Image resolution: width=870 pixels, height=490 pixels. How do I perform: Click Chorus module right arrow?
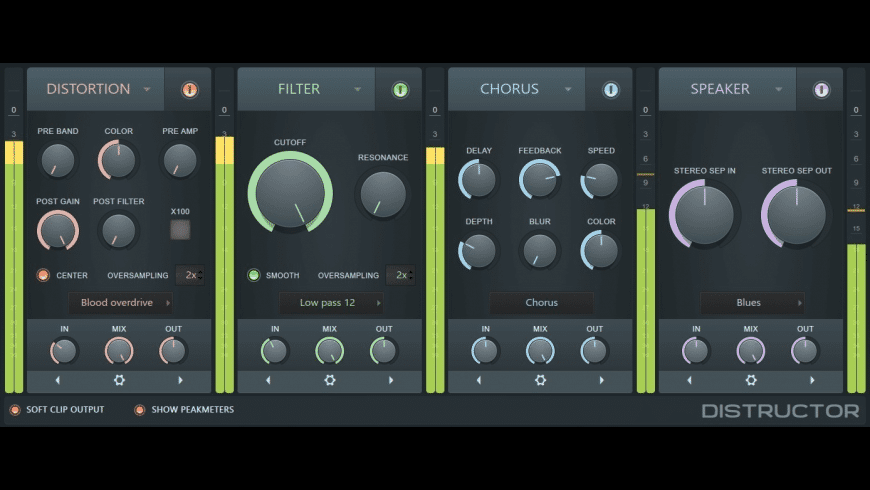[x=601, y=380]
